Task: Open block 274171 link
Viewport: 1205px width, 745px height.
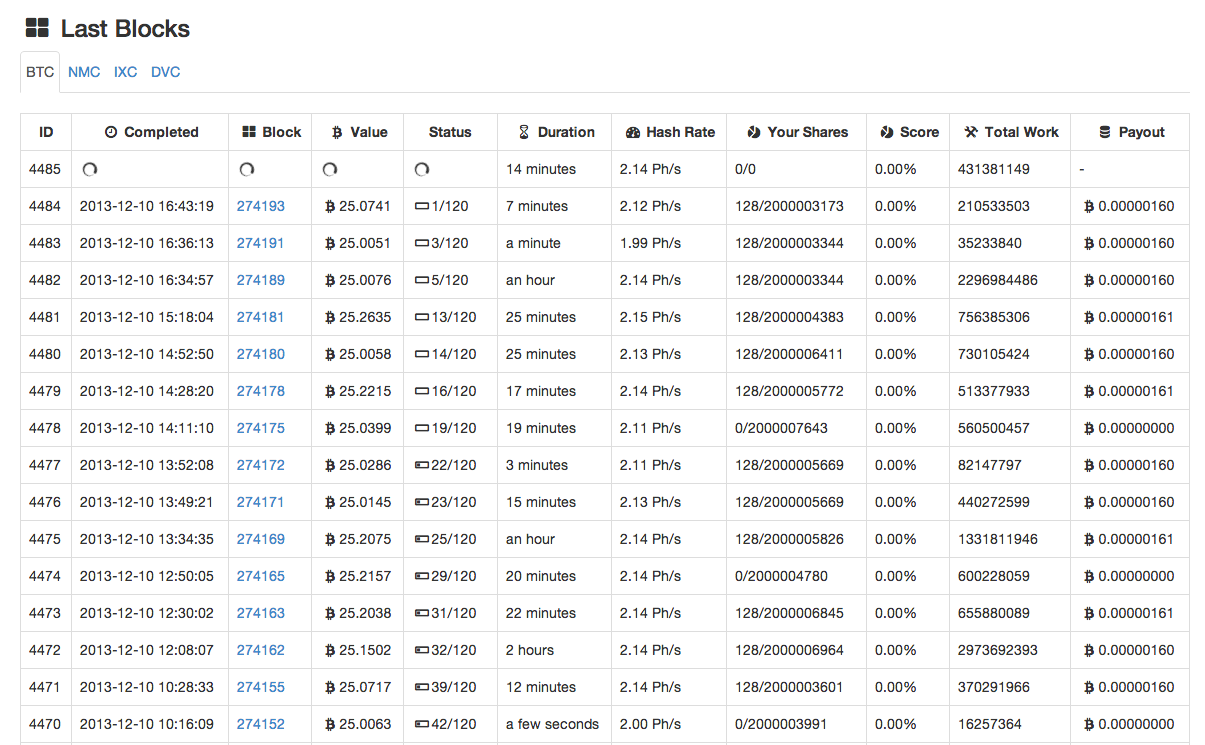Action: tap(261, 502)
